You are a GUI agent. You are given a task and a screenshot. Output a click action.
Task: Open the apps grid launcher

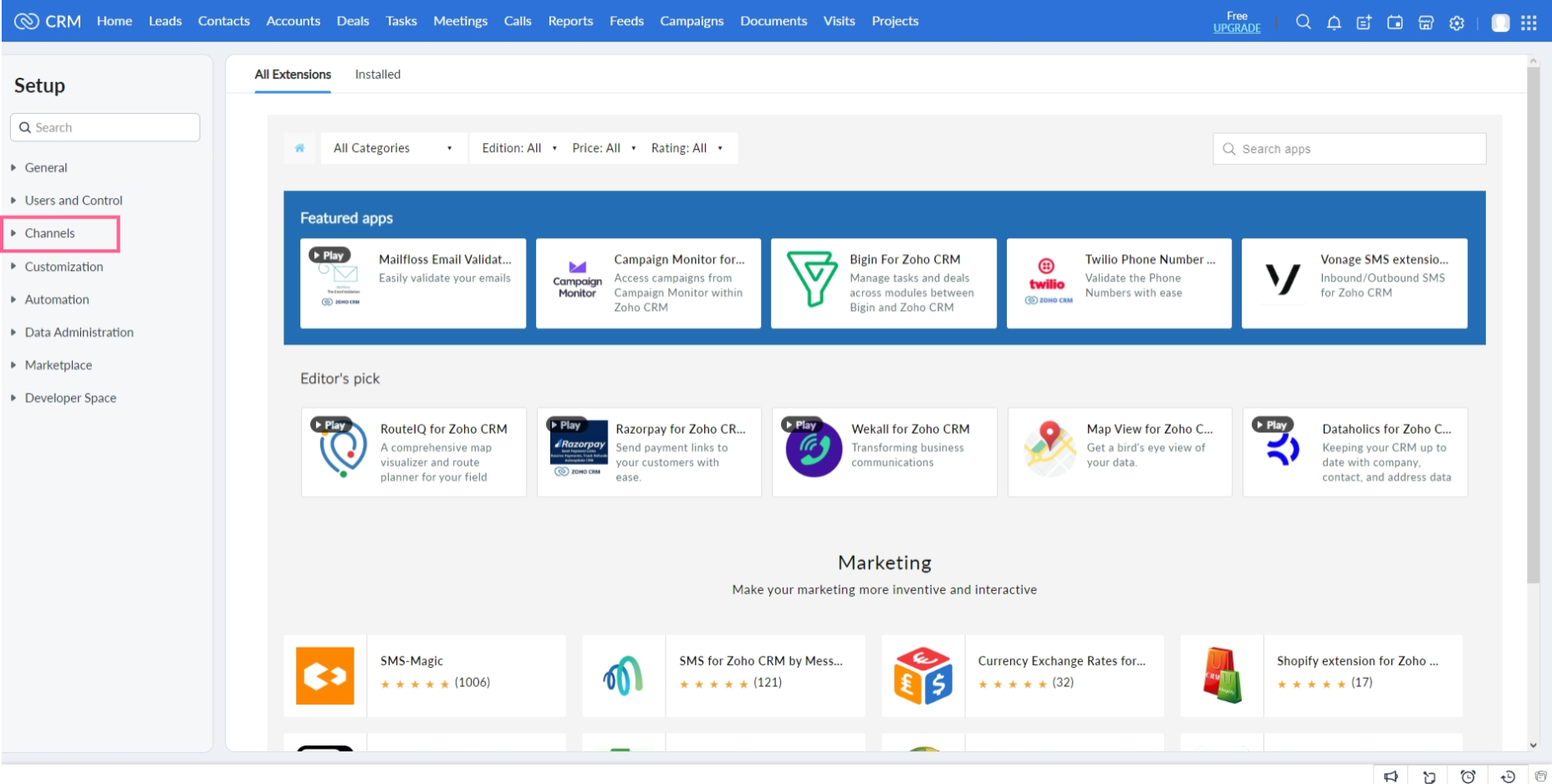pyautogui.click(x=1529, y=23)
